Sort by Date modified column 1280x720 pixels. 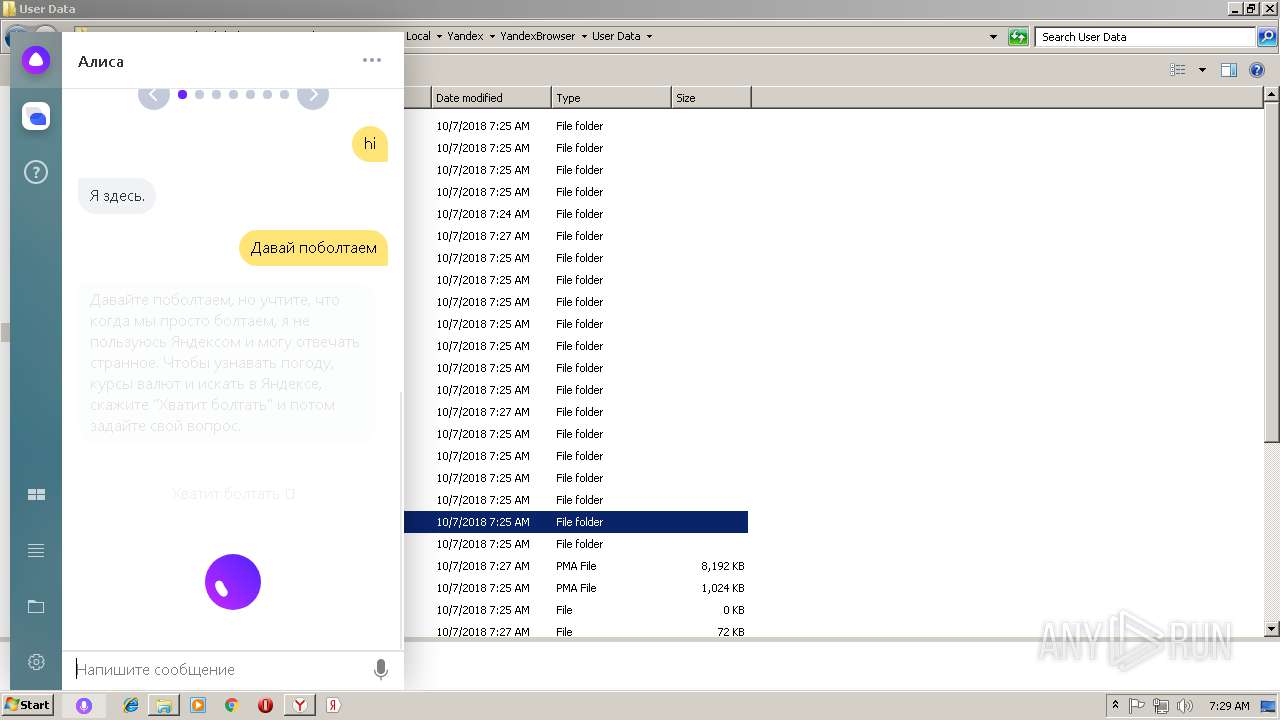[x=491, y=98]
